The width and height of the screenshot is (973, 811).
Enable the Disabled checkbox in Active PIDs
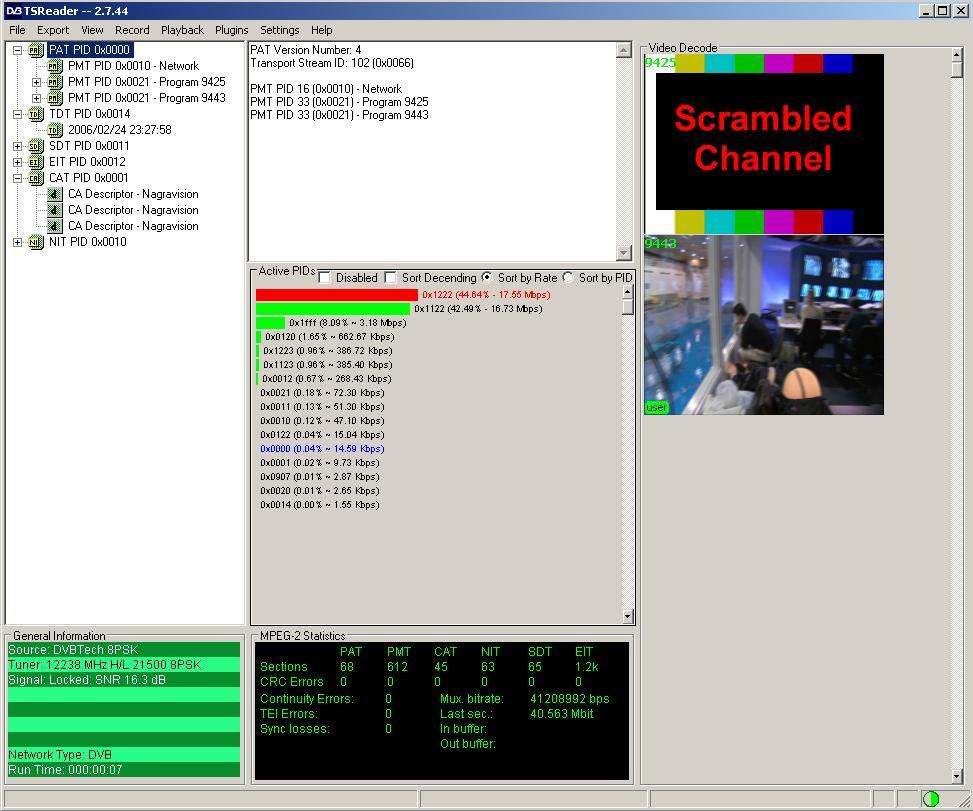point(325,277)
